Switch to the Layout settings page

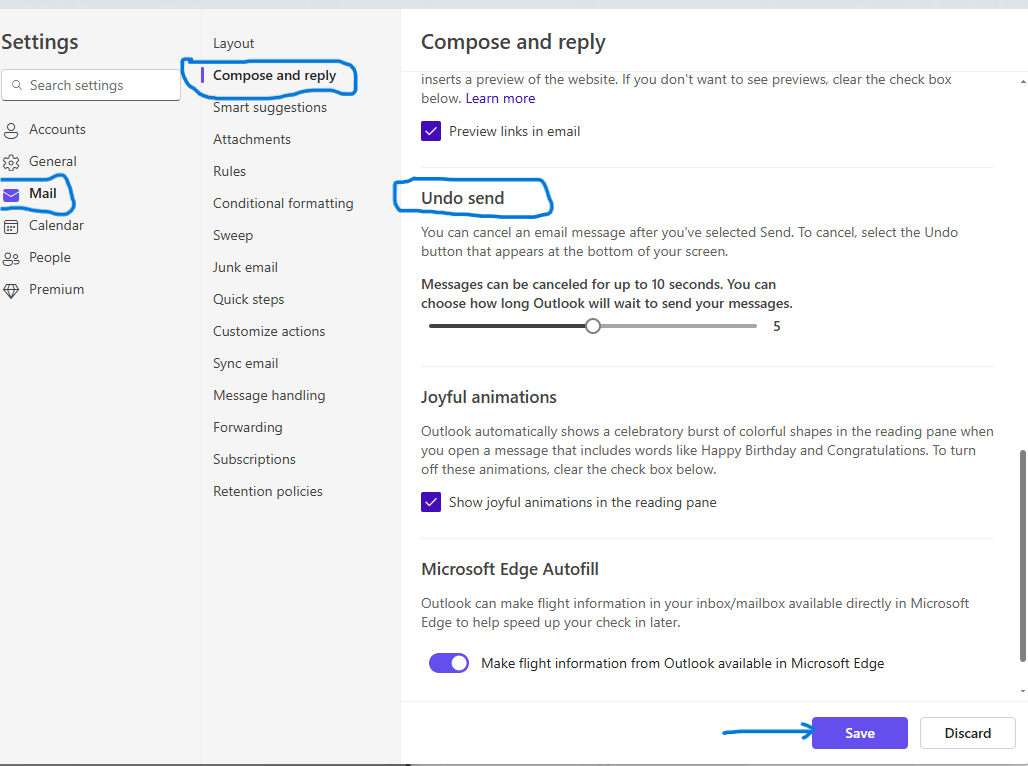click(233, 43)
